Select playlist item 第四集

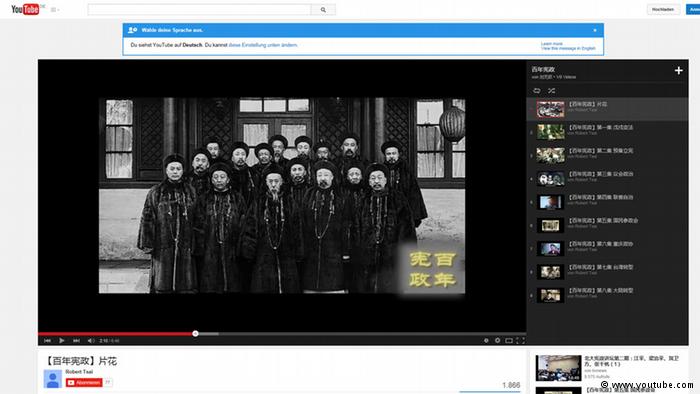(x=607, y=202)
